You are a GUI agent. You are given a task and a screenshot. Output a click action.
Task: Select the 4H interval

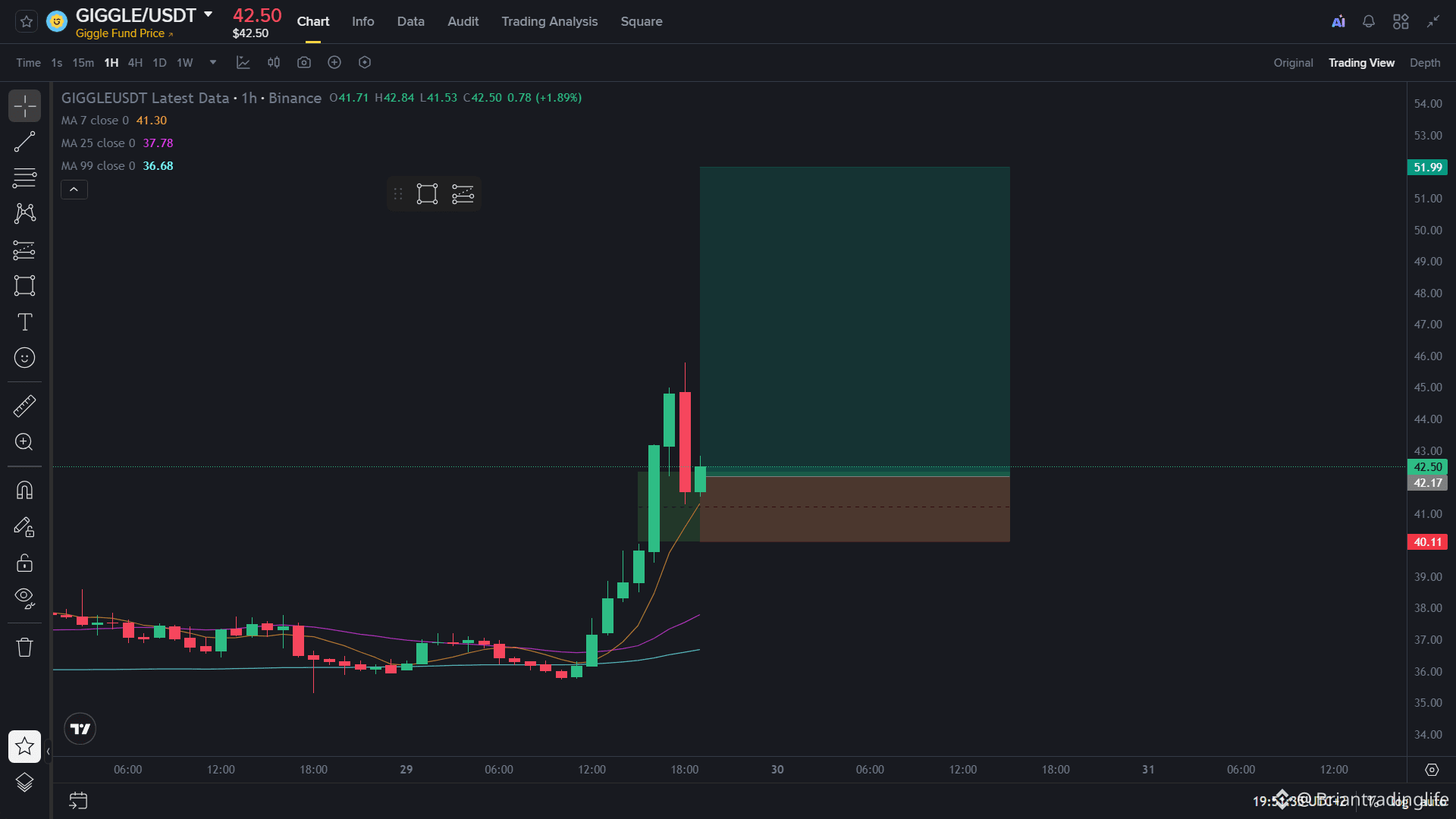tap(135, 63)
